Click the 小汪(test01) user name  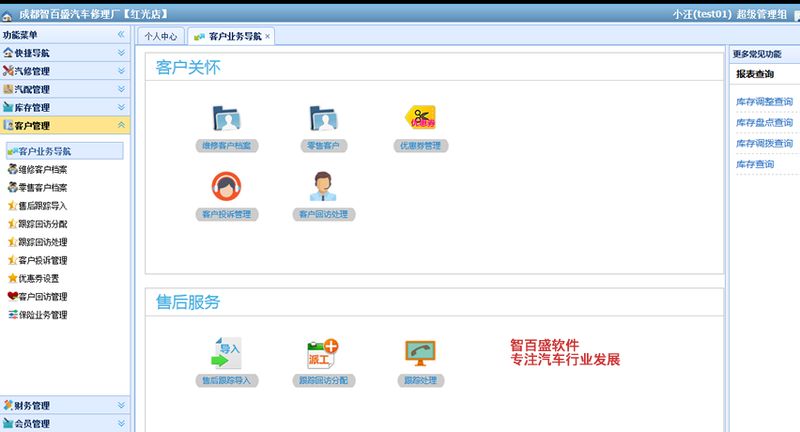point(703,15)
